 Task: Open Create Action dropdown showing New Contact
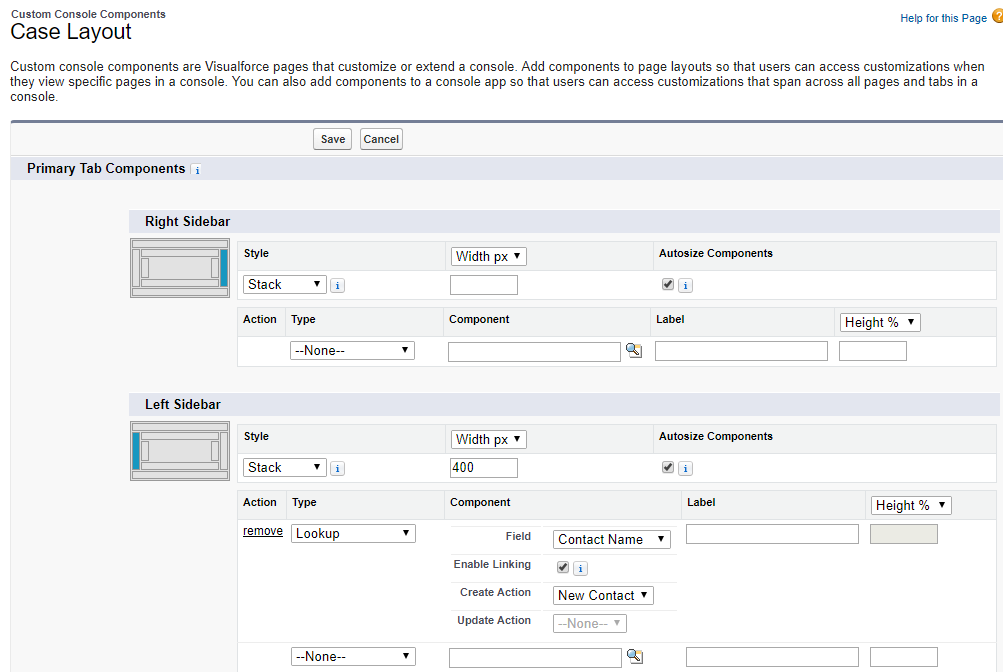(604, 596)
